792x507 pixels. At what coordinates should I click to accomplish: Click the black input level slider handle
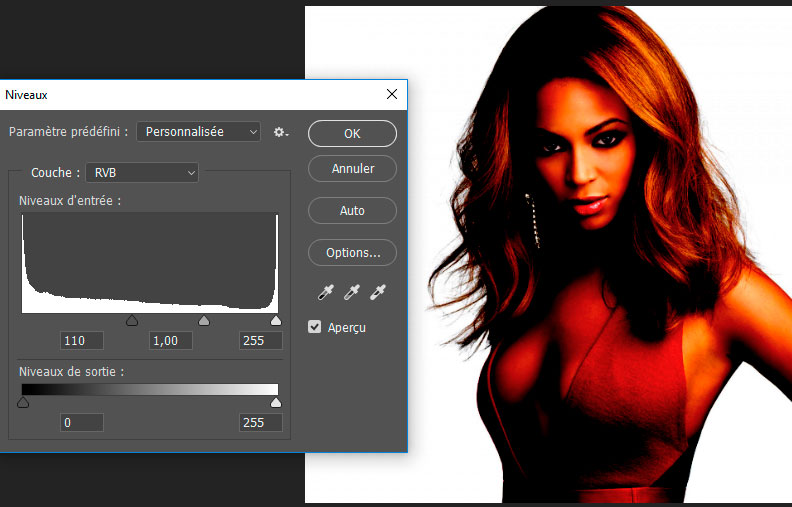pyautogui.click(x=131, y=321)
